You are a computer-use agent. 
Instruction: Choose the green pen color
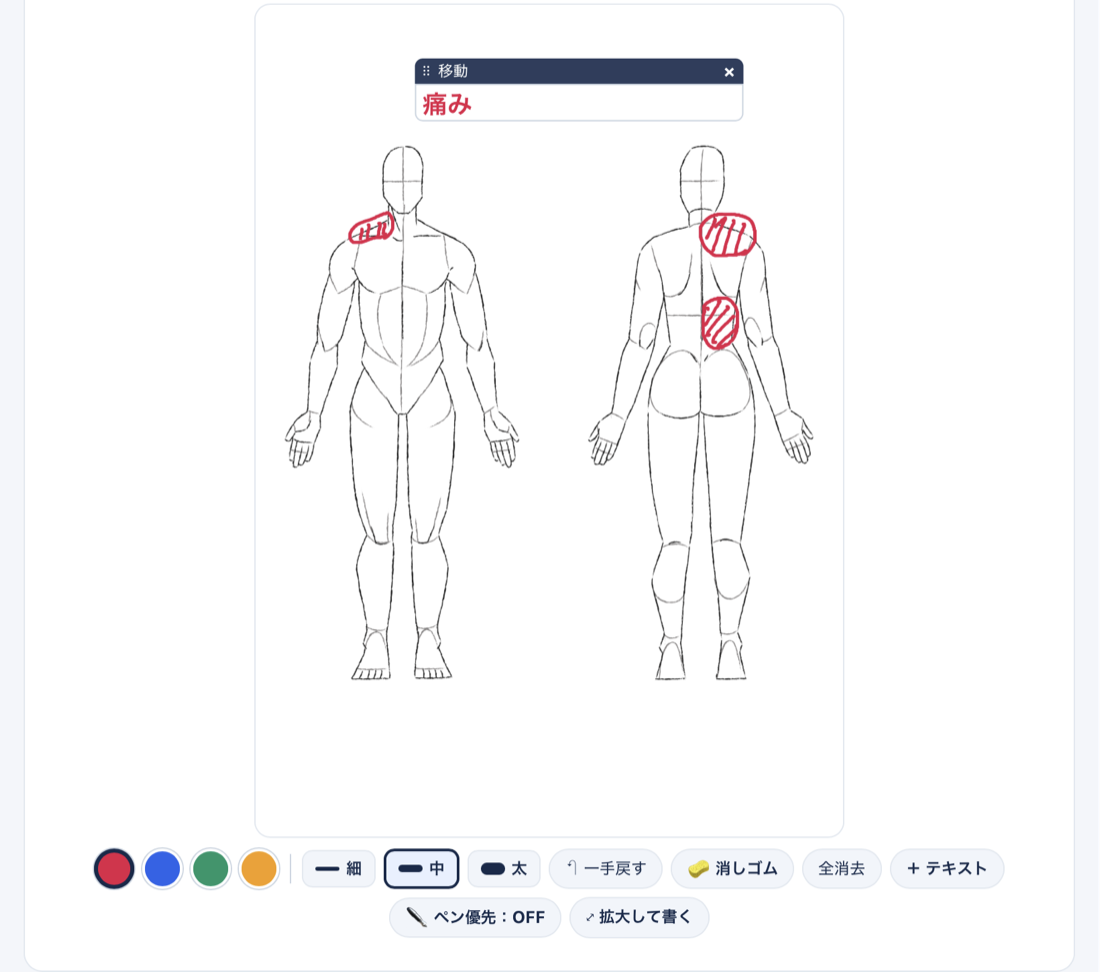(210, 868)
